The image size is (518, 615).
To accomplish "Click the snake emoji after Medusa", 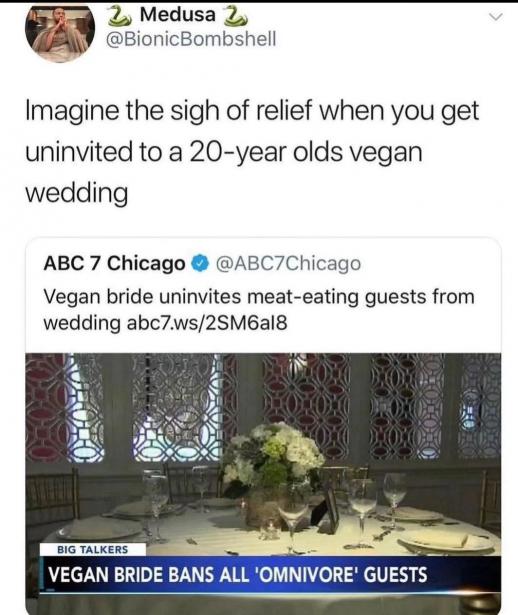I will 234,16.
